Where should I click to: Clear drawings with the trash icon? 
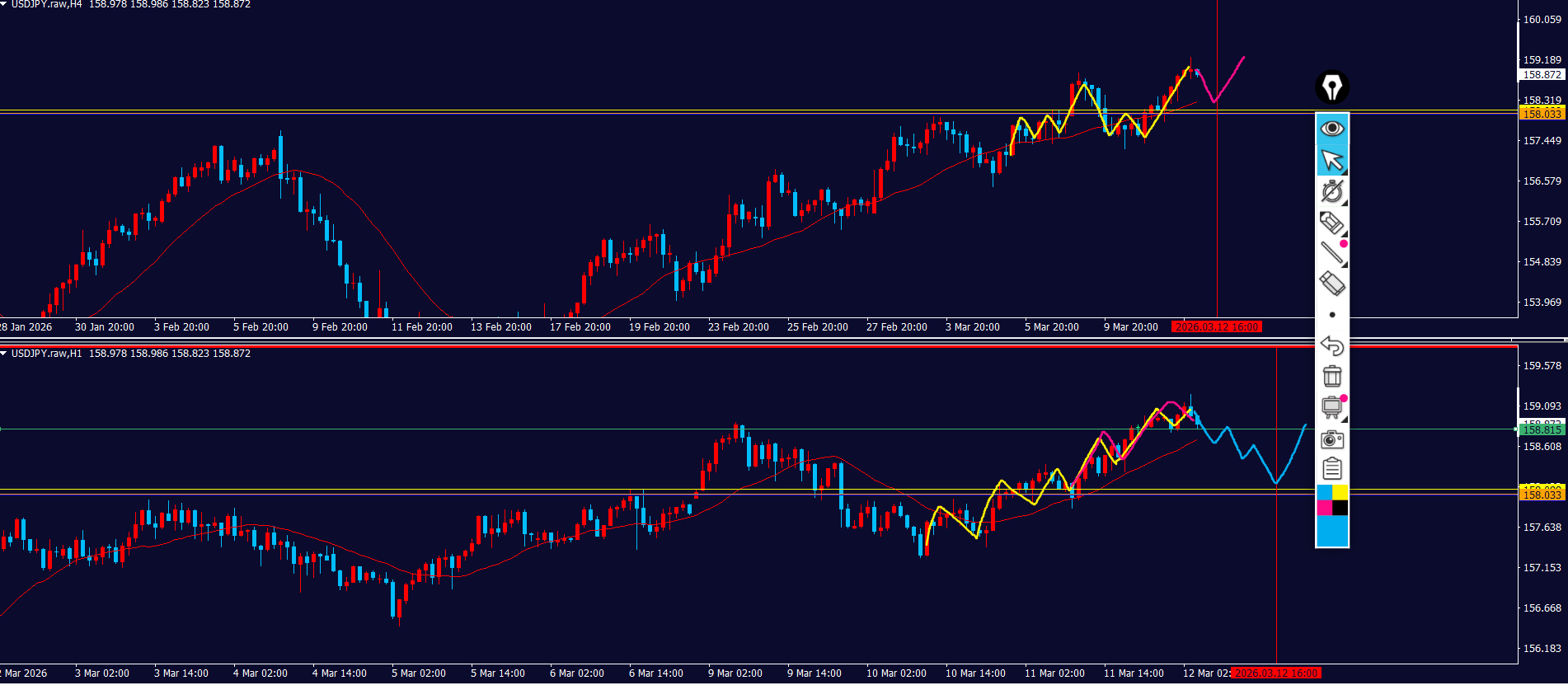point(1332,376)
